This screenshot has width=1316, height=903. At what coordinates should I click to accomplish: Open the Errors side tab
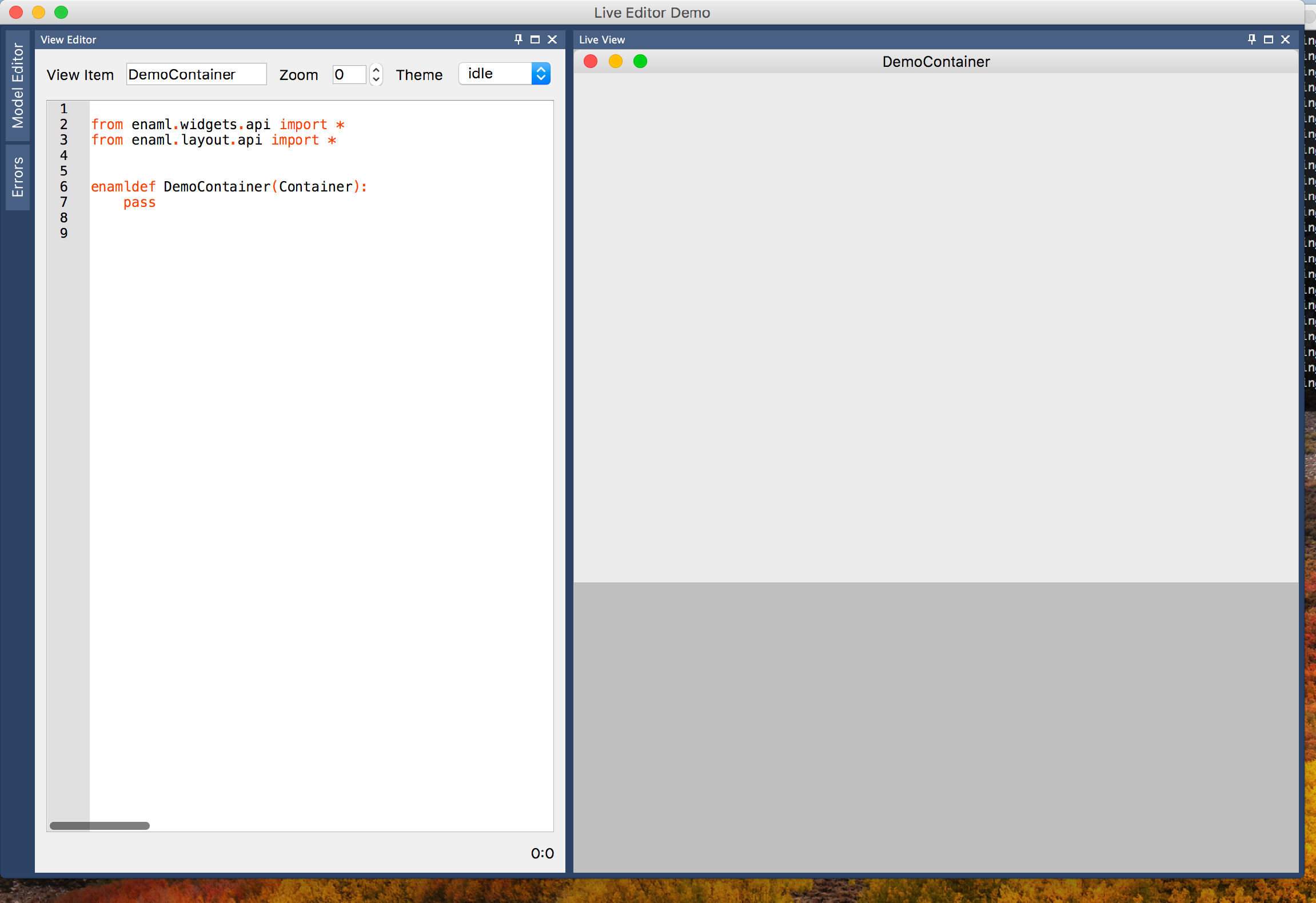[18, 177]
